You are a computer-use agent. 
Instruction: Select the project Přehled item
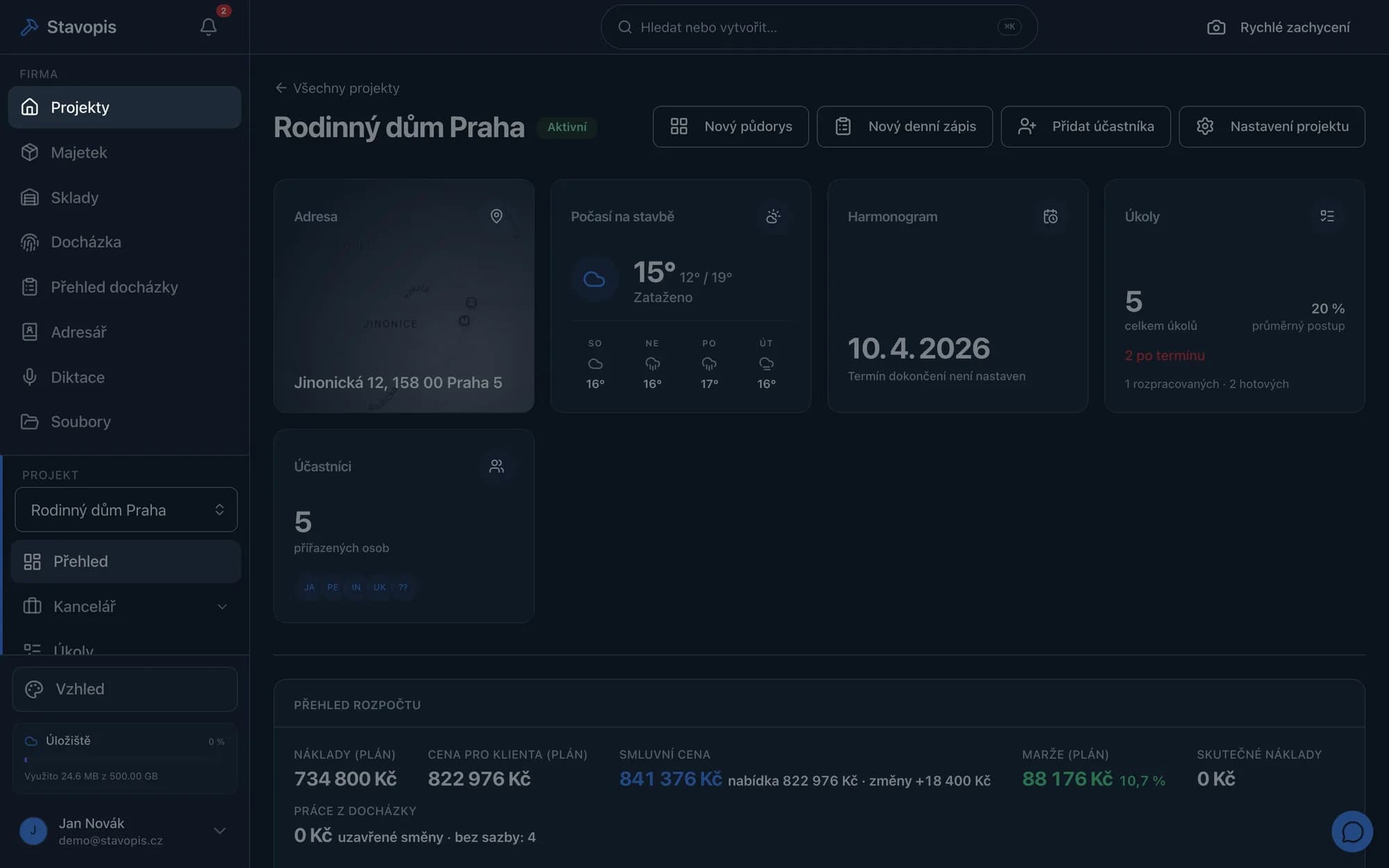click(x=126, y=561)
